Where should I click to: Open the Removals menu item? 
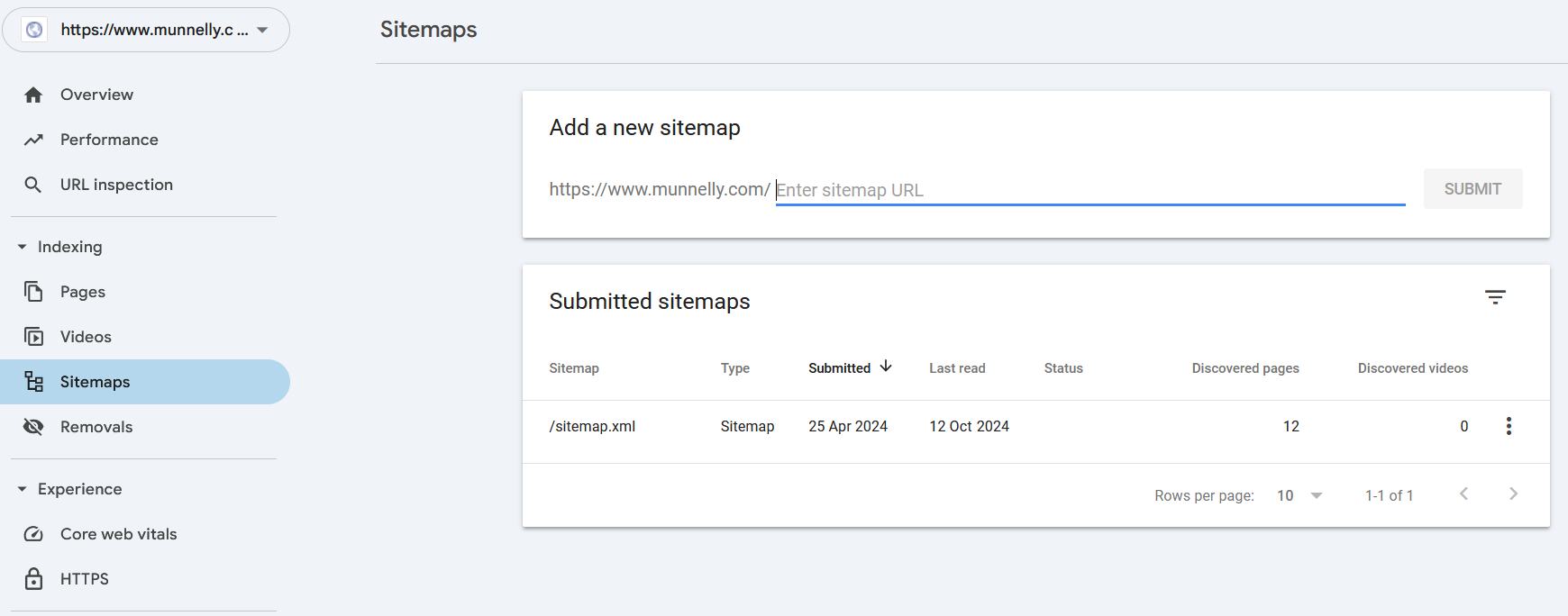click(145, 427)
